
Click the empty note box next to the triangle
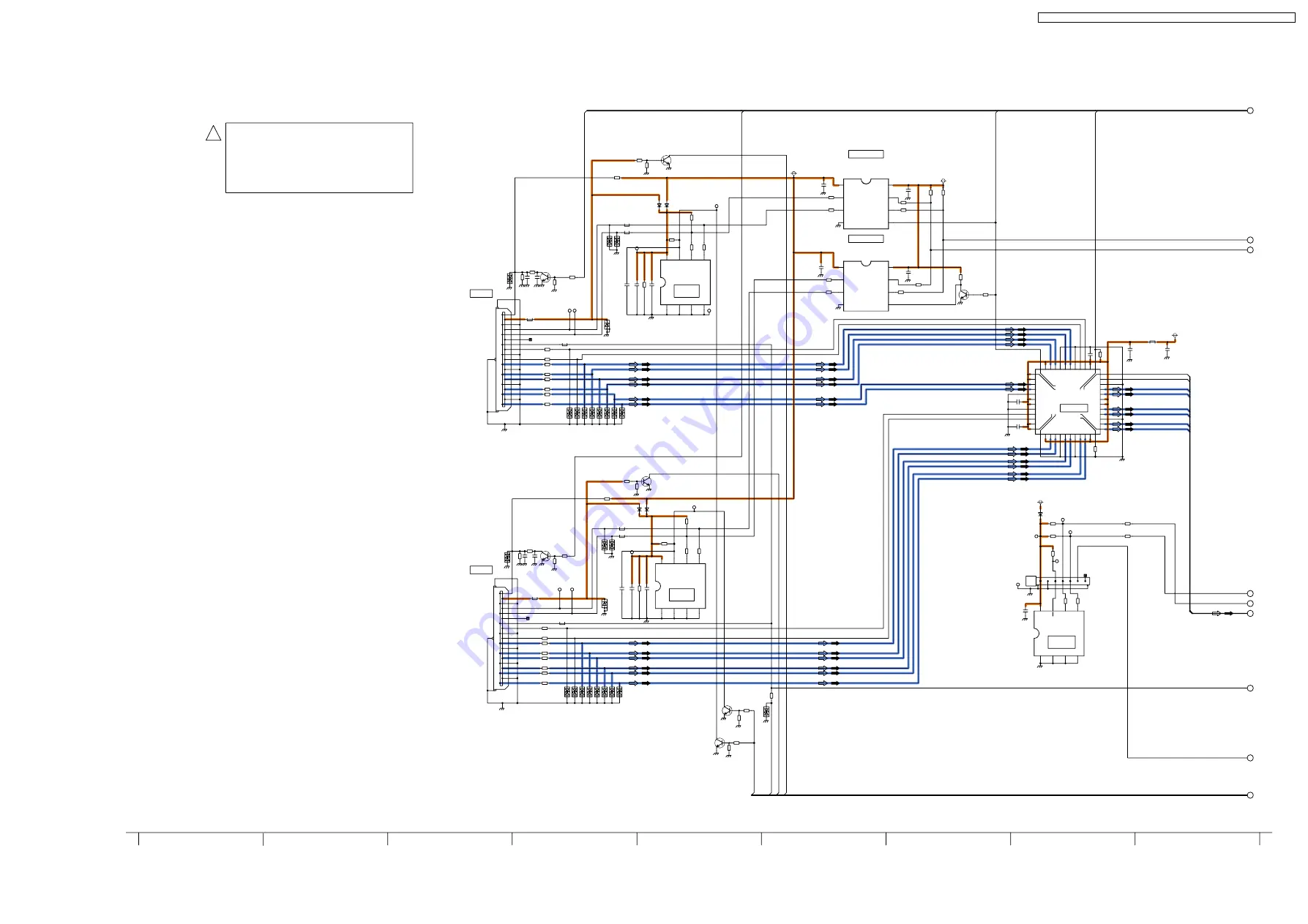tap(319, 158)
